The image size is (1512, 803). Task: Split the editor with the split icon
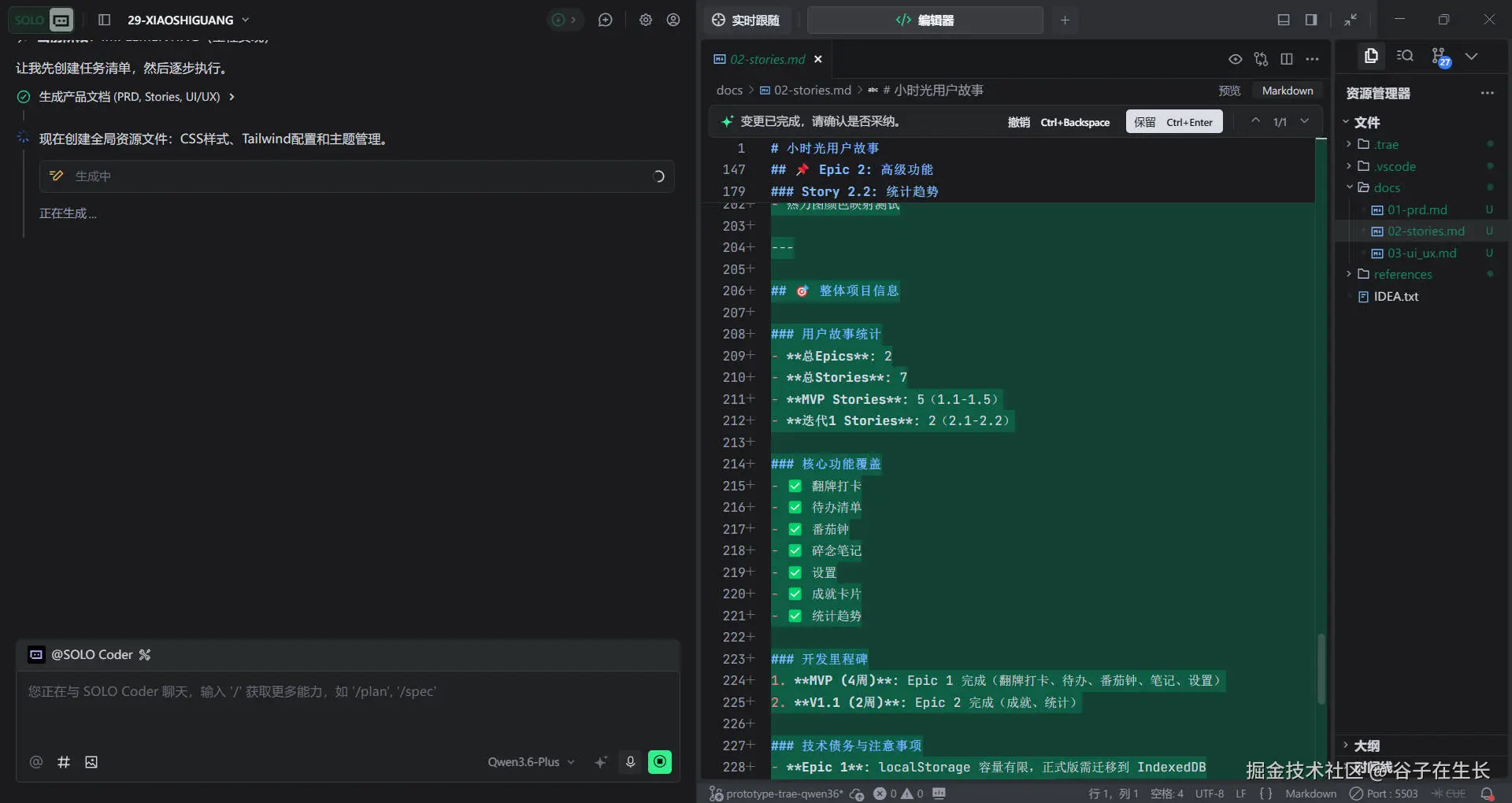click(x=1287, y=59)
